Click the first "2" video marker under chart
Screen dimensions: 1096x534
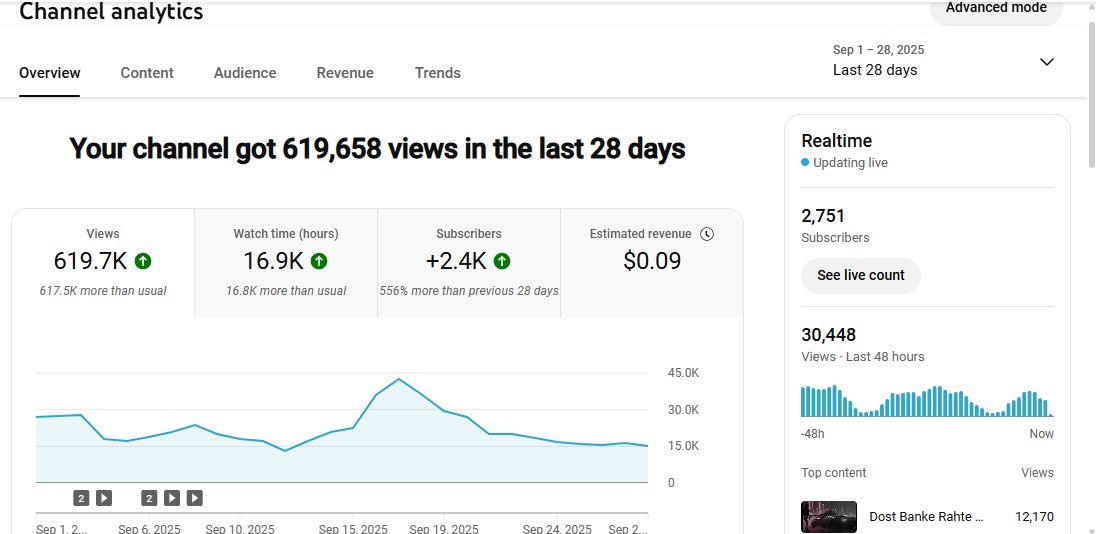tap(81, 498)
